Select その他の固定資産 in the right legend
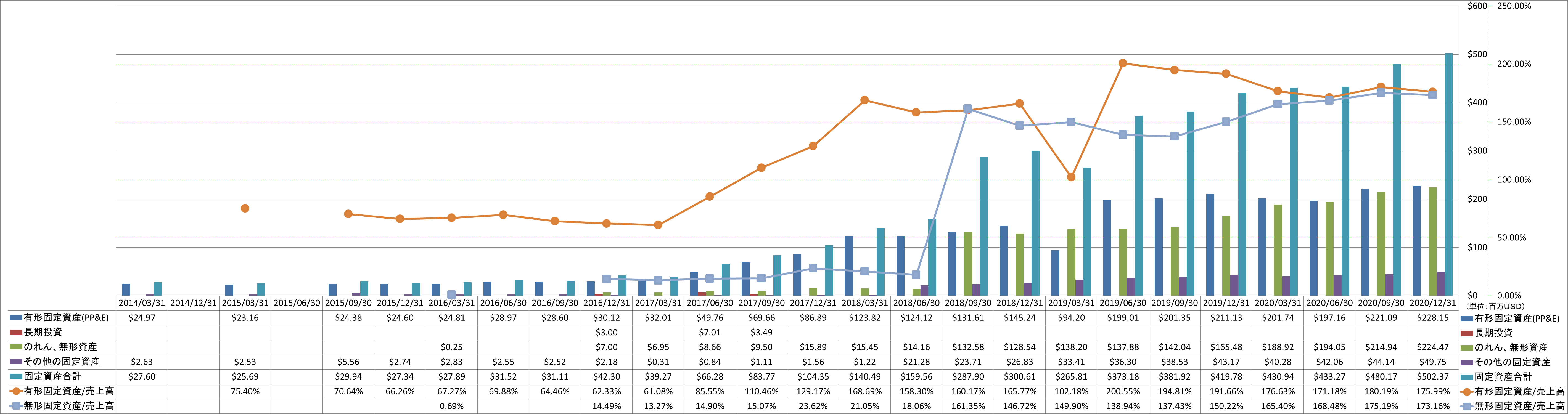The image size is (1568, 414). click(x=1512, y=362)
